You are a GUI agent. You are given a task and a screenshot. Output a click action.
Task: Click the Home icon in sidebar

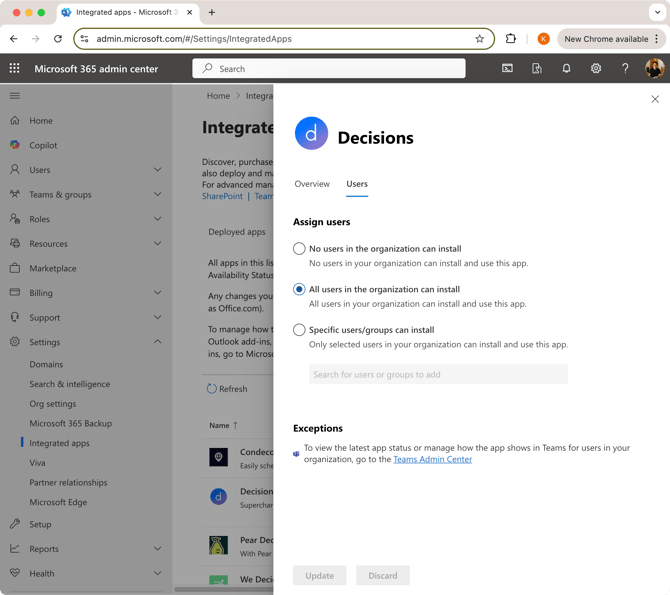pos(15,121)
